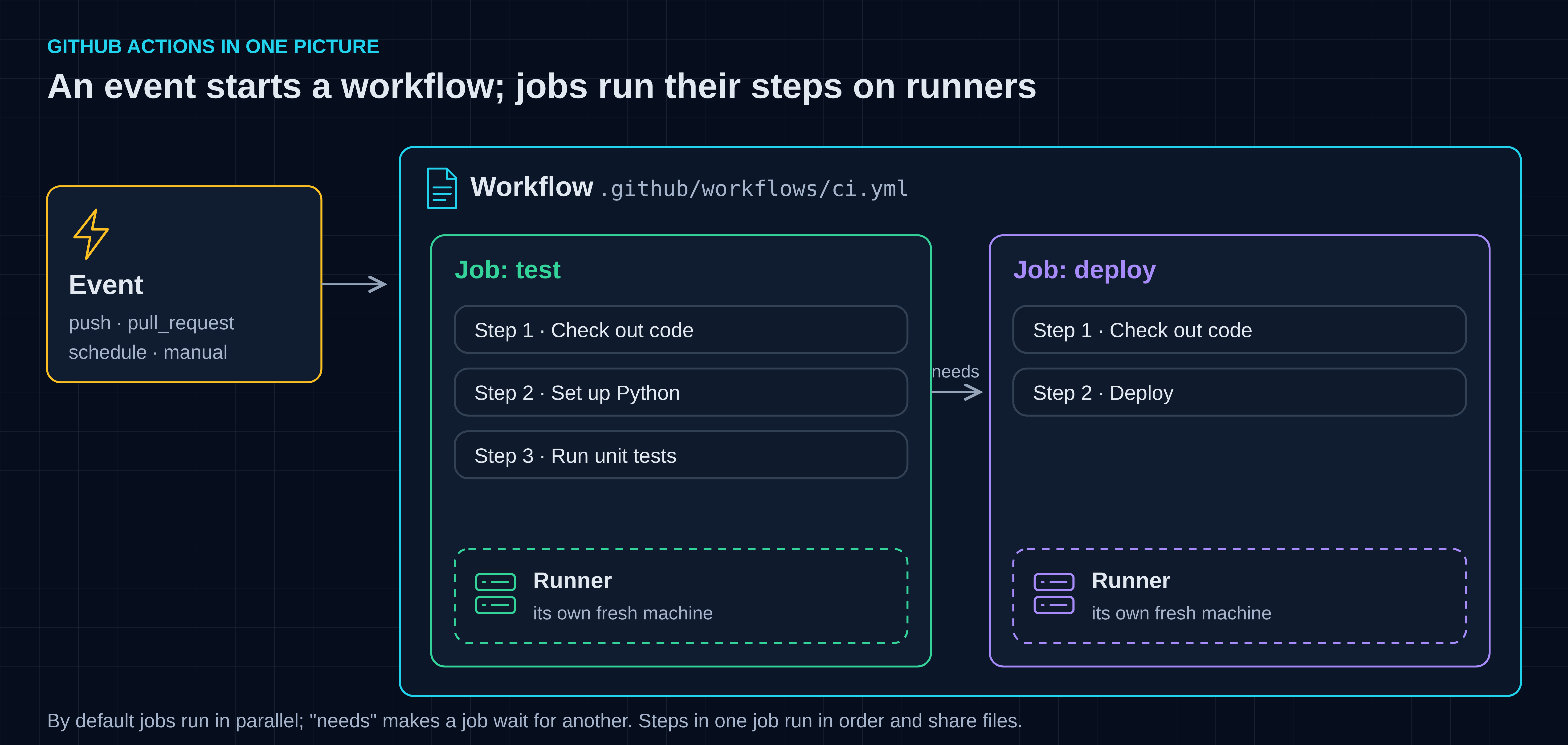
Task: Click the "Runner" title in Job: test
Action: [x=572, y=581]
